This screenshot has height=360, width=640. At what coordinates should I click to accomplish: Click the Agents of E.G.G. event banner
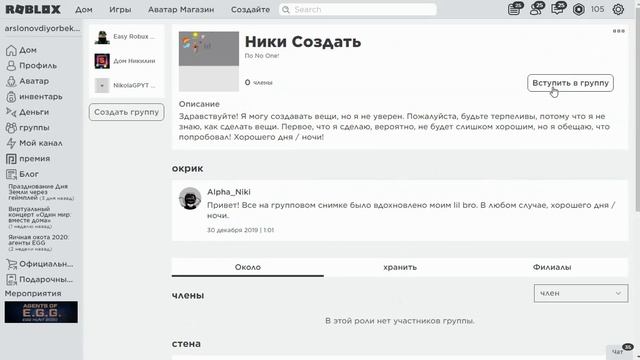41,312
